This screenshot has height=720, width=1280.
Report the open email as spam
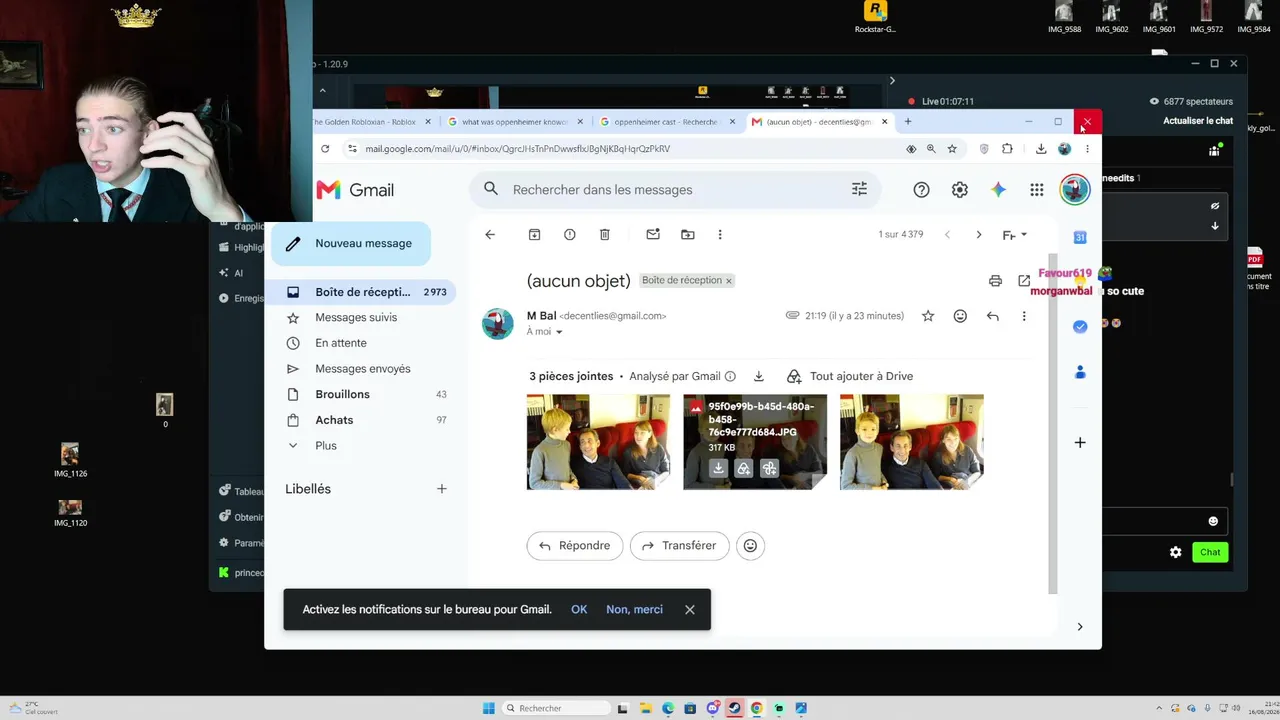pyautogui.click(x=570, y=234)
